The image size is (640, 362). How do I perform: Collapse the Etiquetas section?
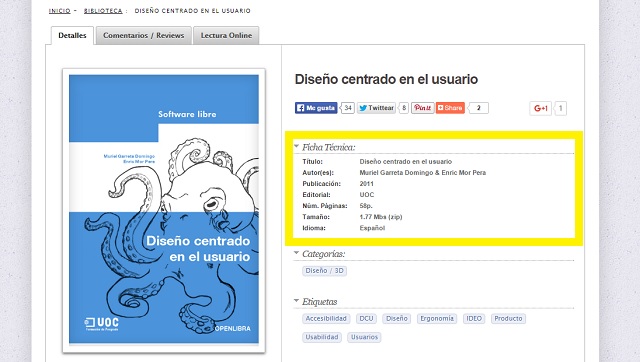point(296,301)
